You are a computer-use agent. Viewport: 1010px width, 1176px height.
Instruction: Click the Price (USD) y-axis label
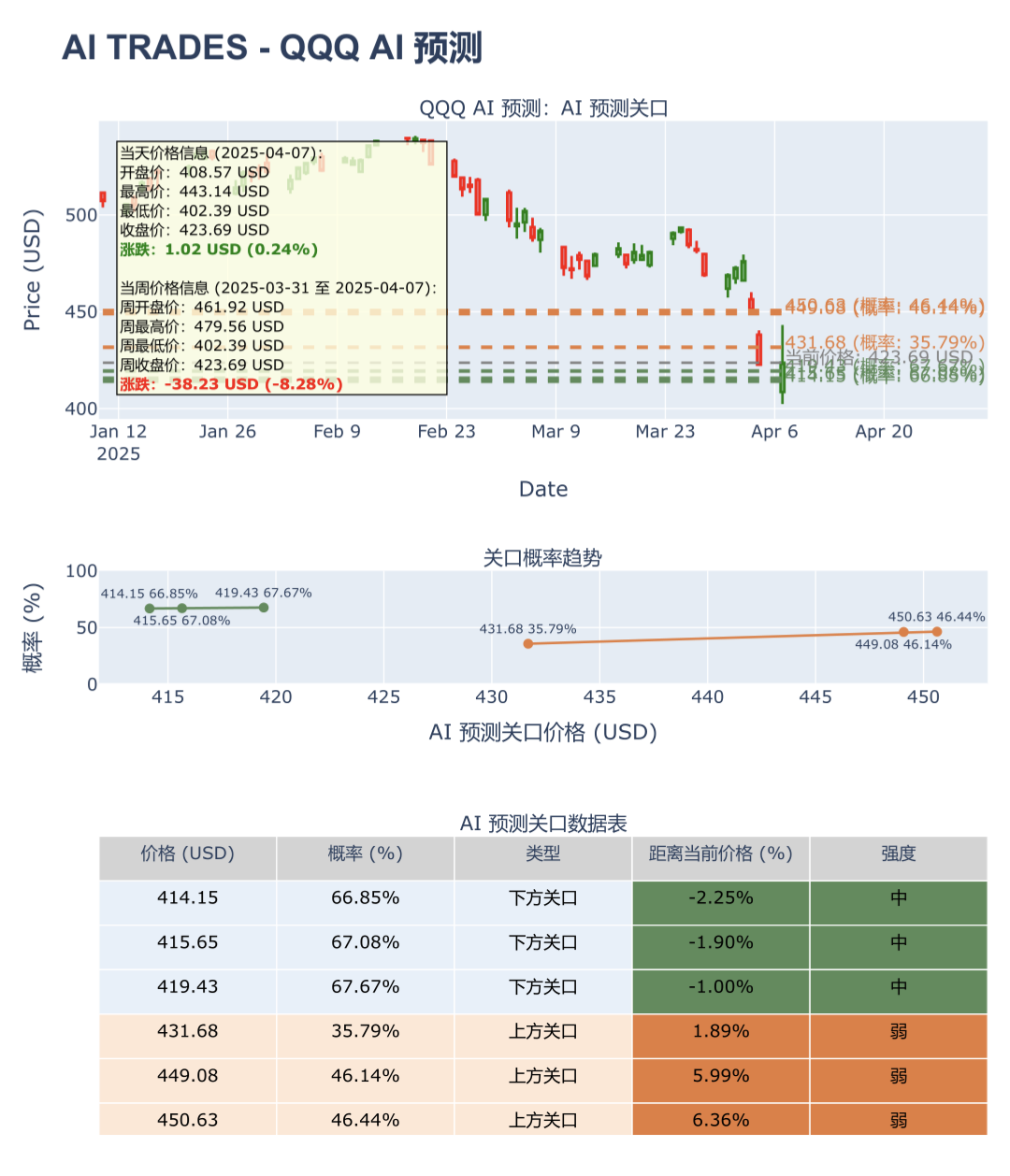32,270
